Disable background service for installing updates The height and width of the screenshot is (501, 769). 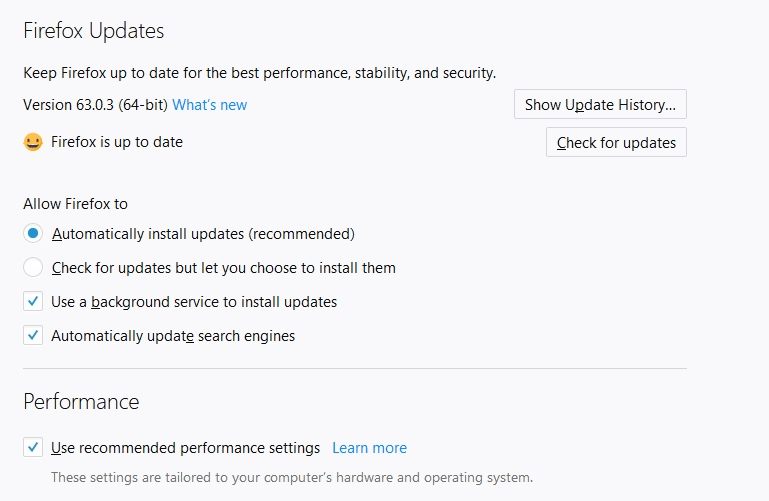(x=33, y=302)
